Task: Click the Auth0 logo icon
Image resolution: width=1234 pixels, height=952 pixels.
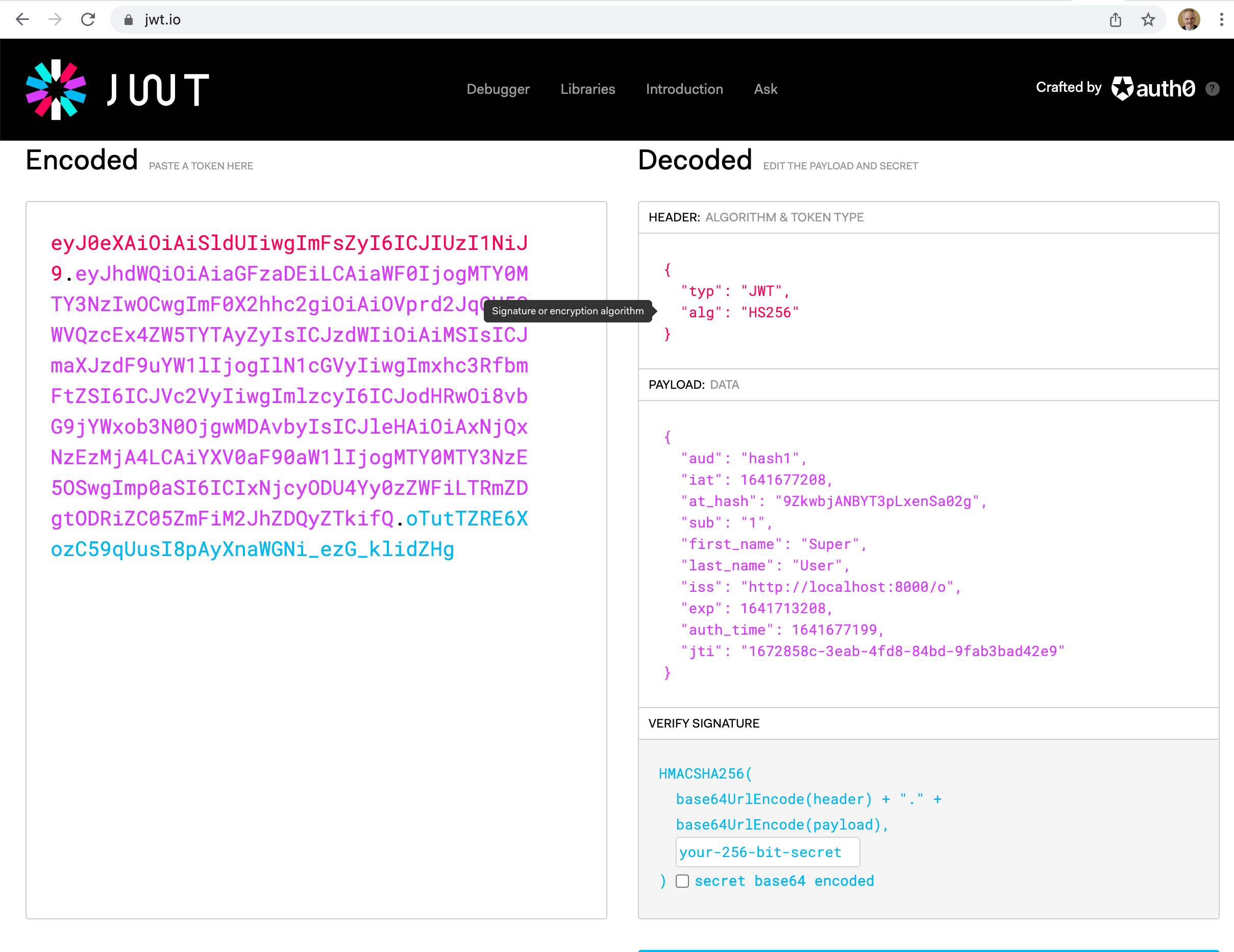Action: (1122, 89)
